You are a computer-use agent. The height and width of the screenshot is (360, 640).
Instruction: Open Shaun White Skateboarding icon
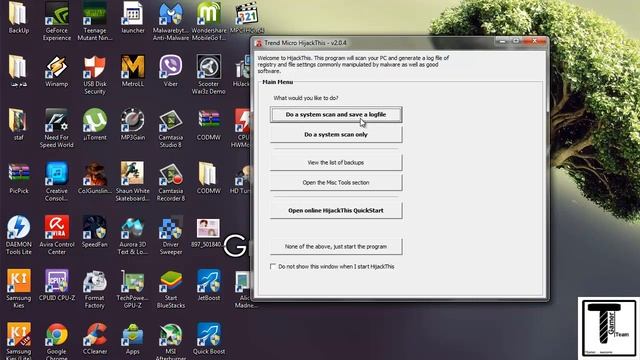(x=133, y=182)
